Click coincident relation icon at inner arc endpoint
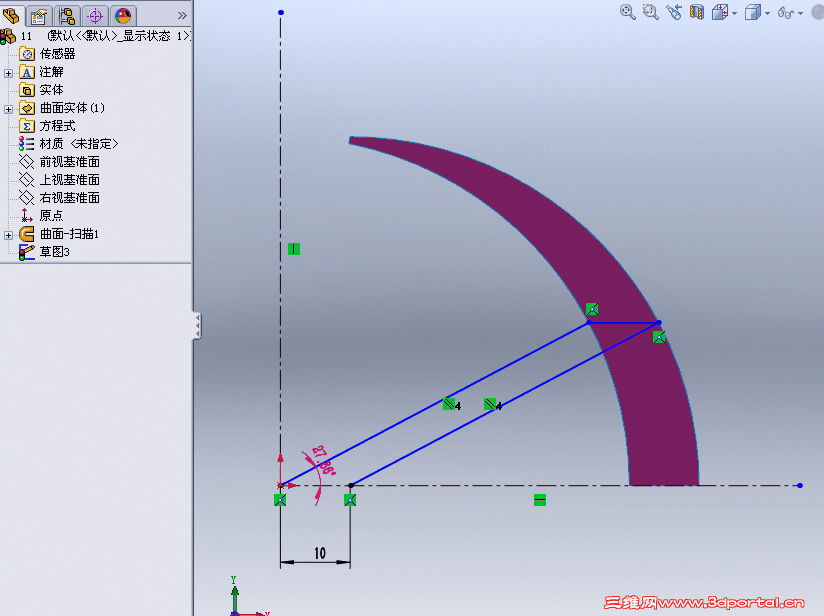Screen dimensions: 824x616 (592, 309)
